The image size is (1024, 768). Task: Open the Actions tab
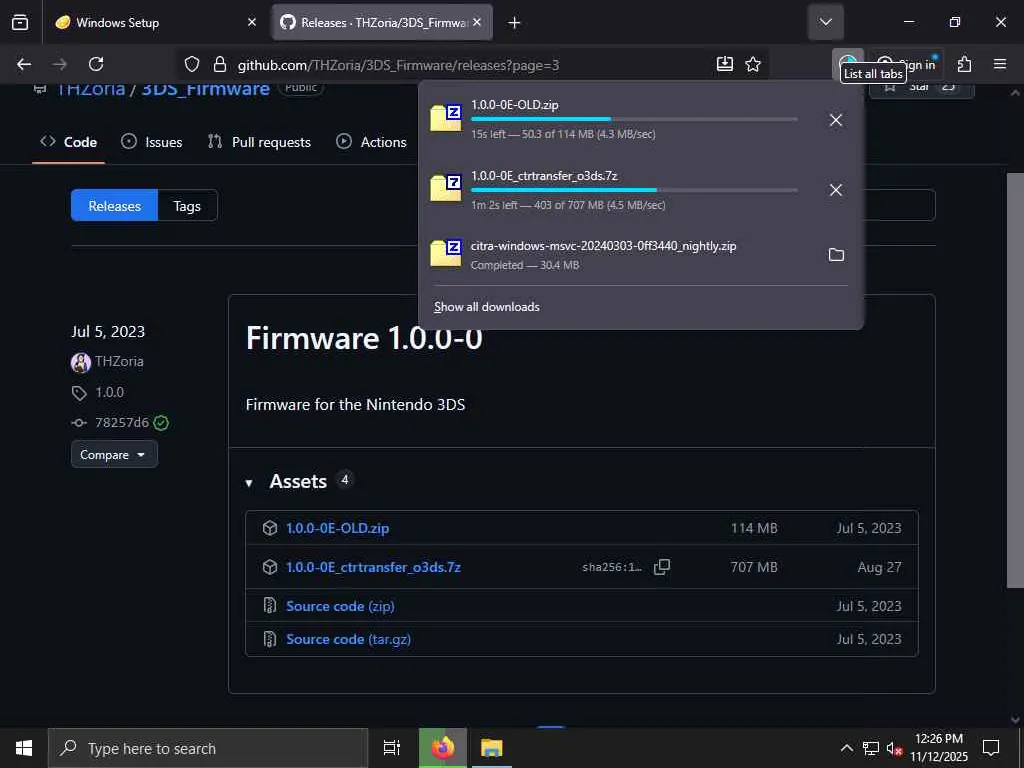point(372,142)
